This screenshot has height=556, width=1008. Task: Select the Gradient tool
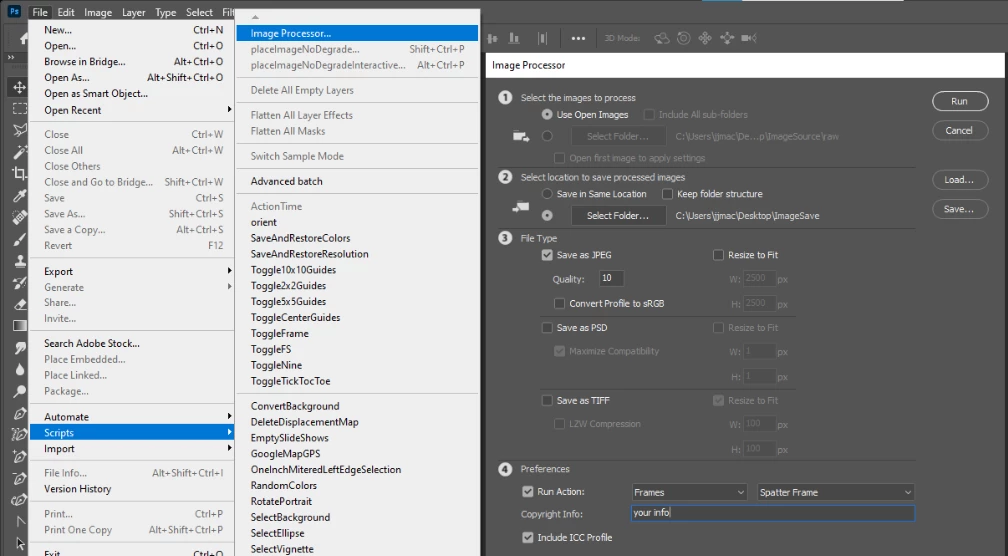[x=19, y=326]
